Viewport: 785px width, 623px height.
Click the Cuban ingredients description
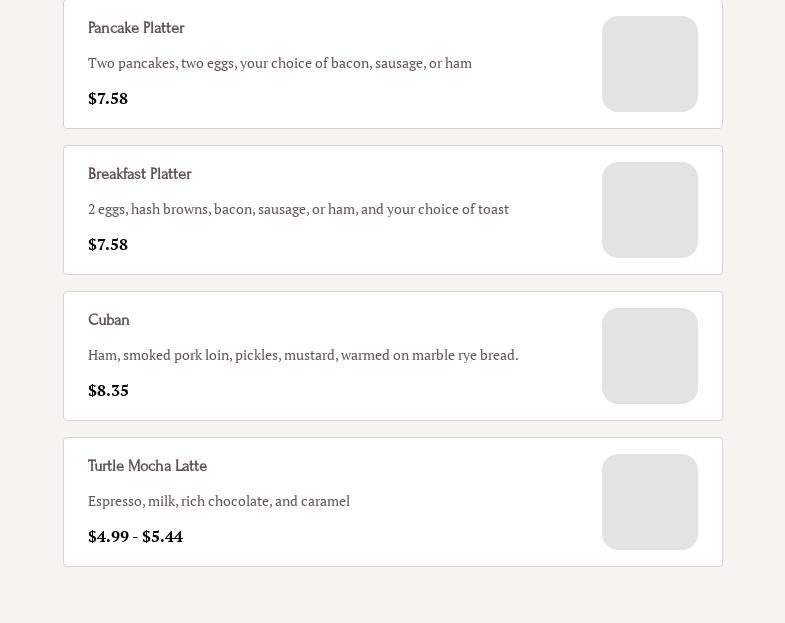click(x=303, y=355)
